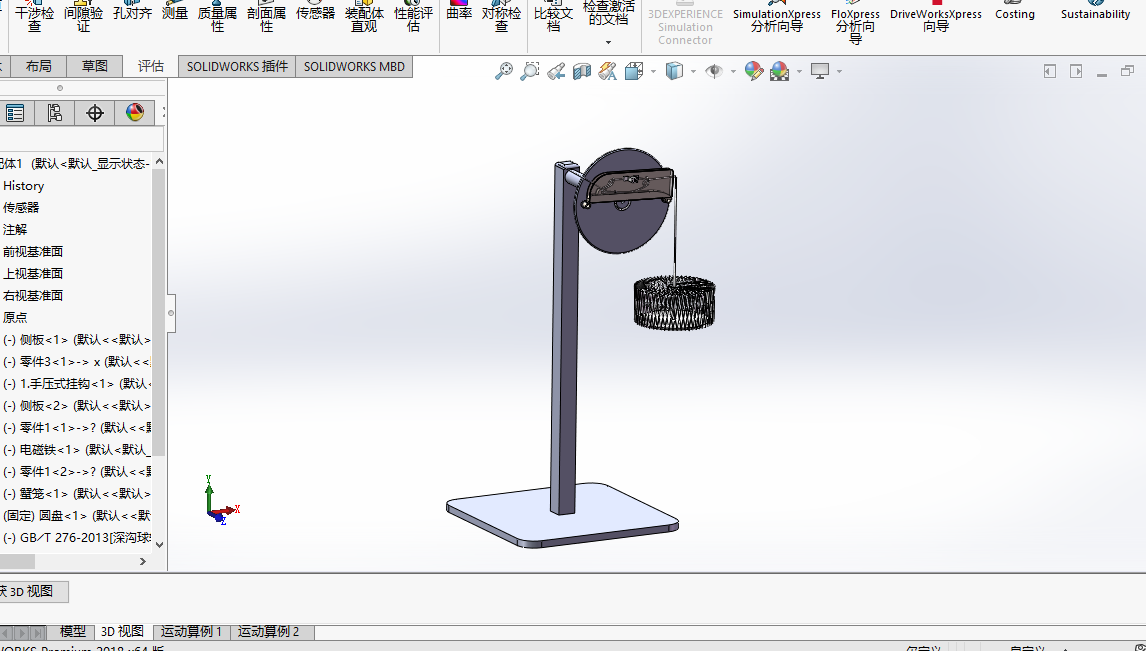
Task: Toggle the Hide/Show Items eye icon
Action: point(713,71)
